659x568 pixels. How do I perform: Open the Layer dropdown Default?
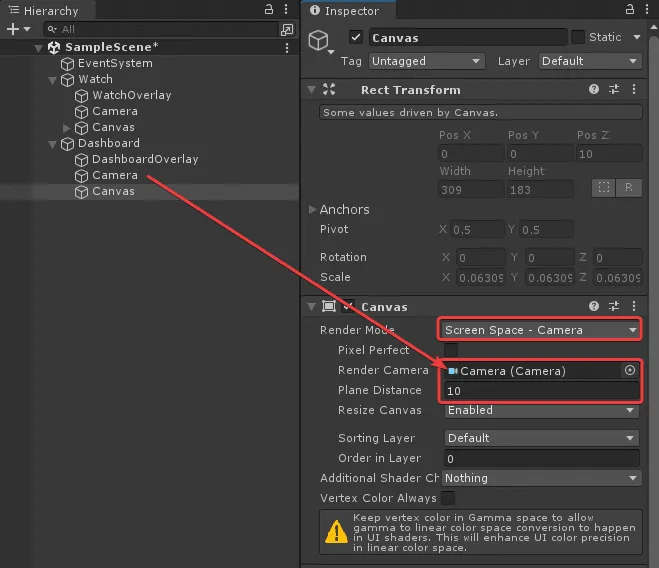pos(590,61)
